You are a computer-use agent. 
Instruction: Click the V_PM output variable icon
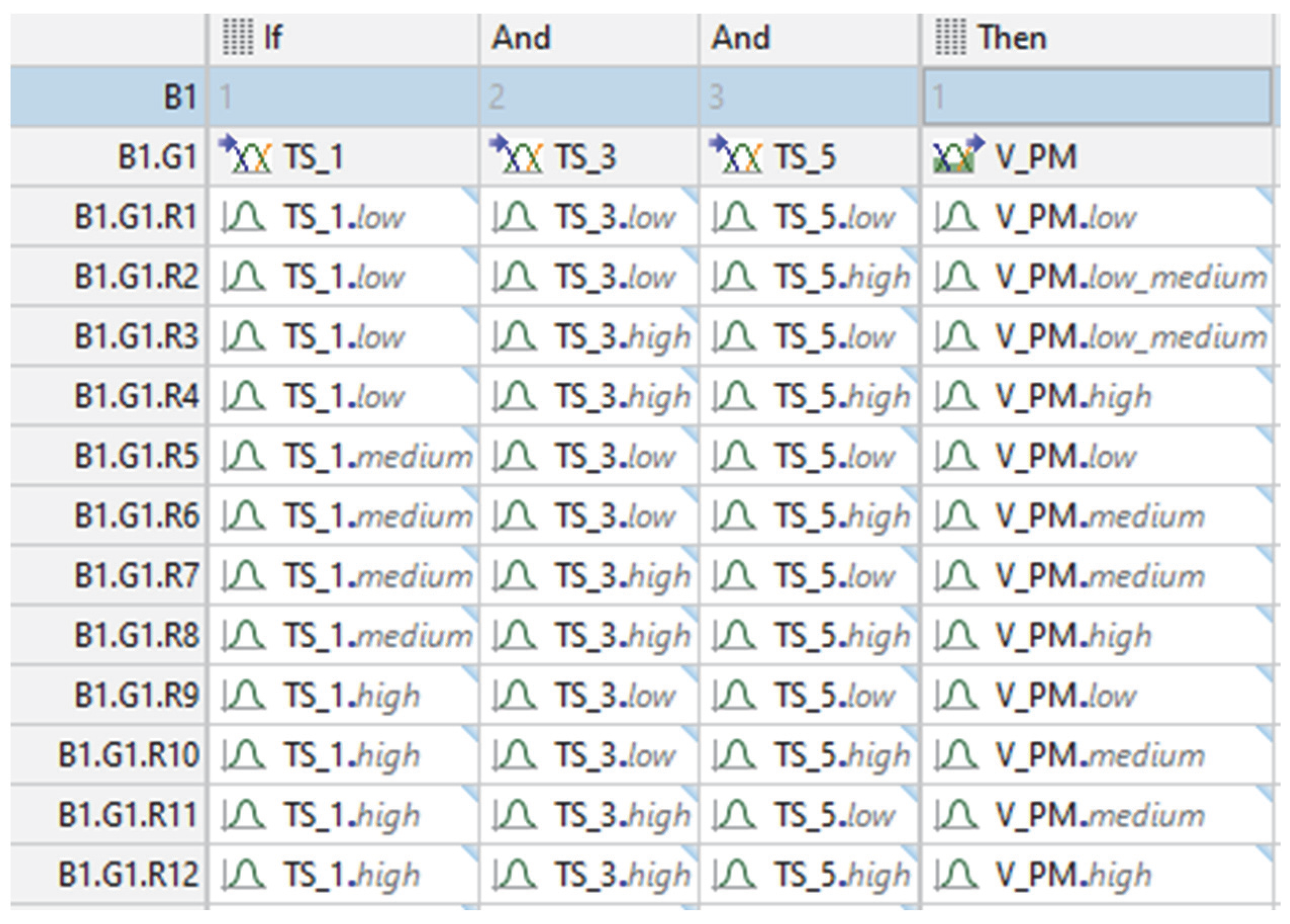[x=957, y=155]
